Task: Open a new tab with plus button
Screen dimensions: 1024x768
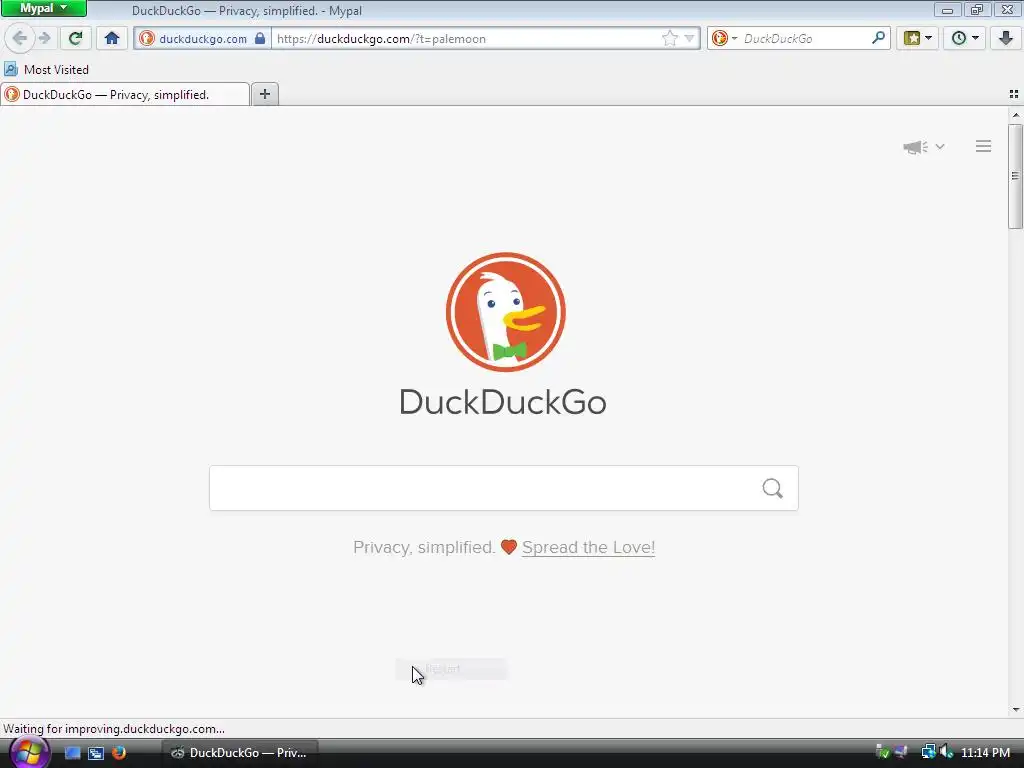Action: tap(264, 94)
